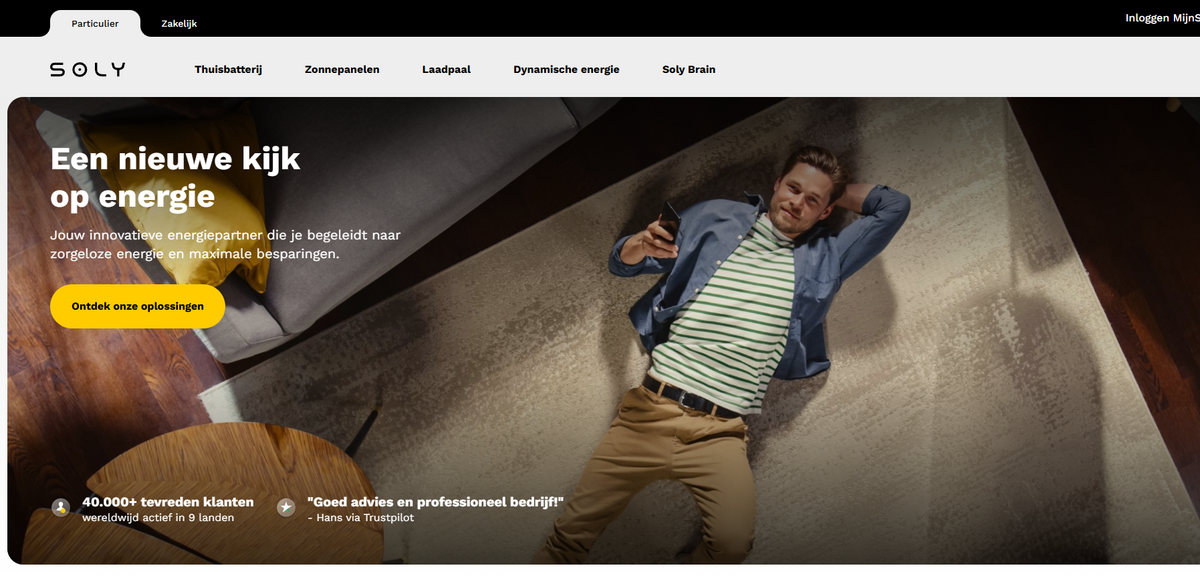Open the Zonnepanelen menu item

tap(342, 70)
